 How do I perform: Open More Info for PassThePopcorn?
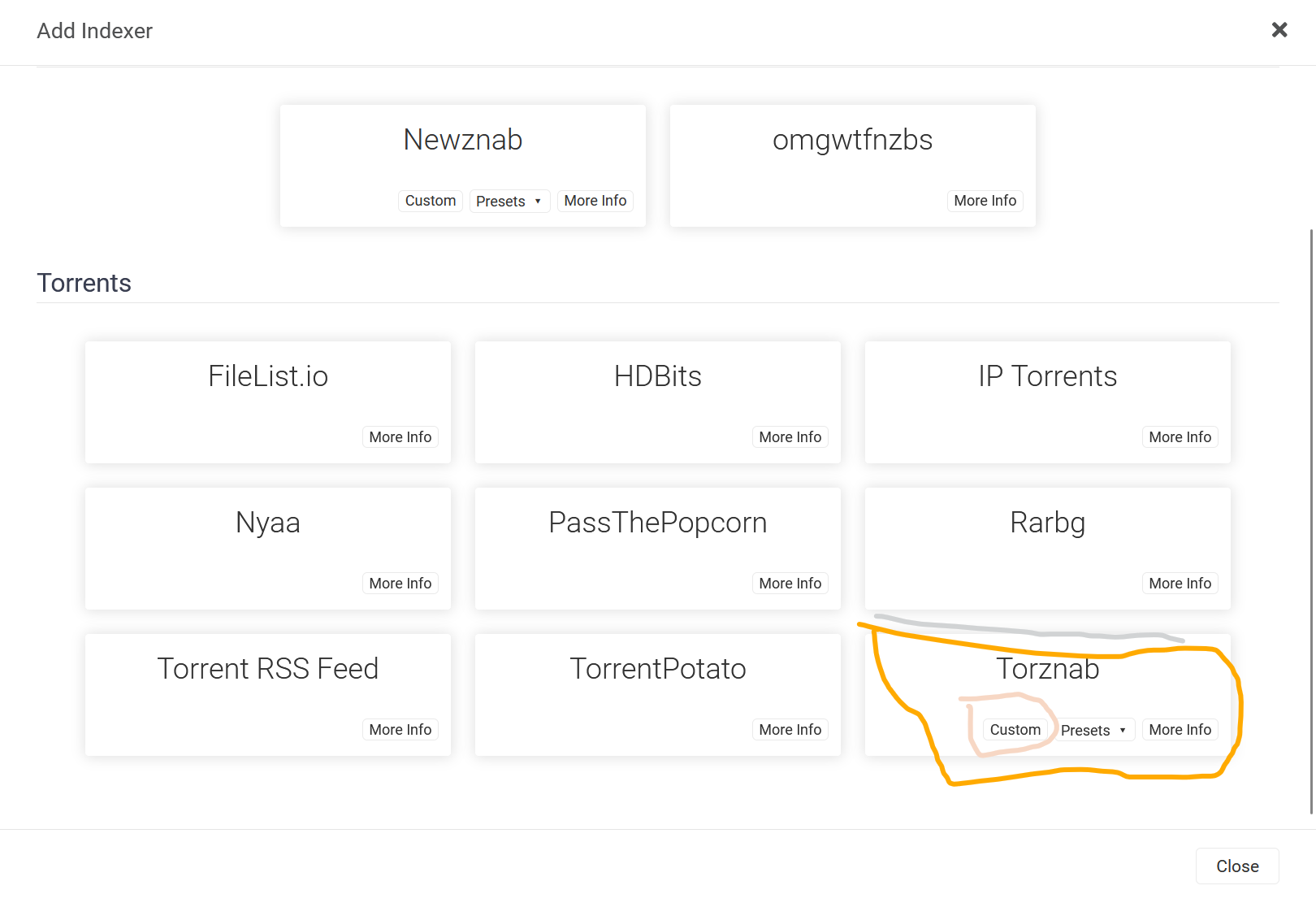coord(790,584)
